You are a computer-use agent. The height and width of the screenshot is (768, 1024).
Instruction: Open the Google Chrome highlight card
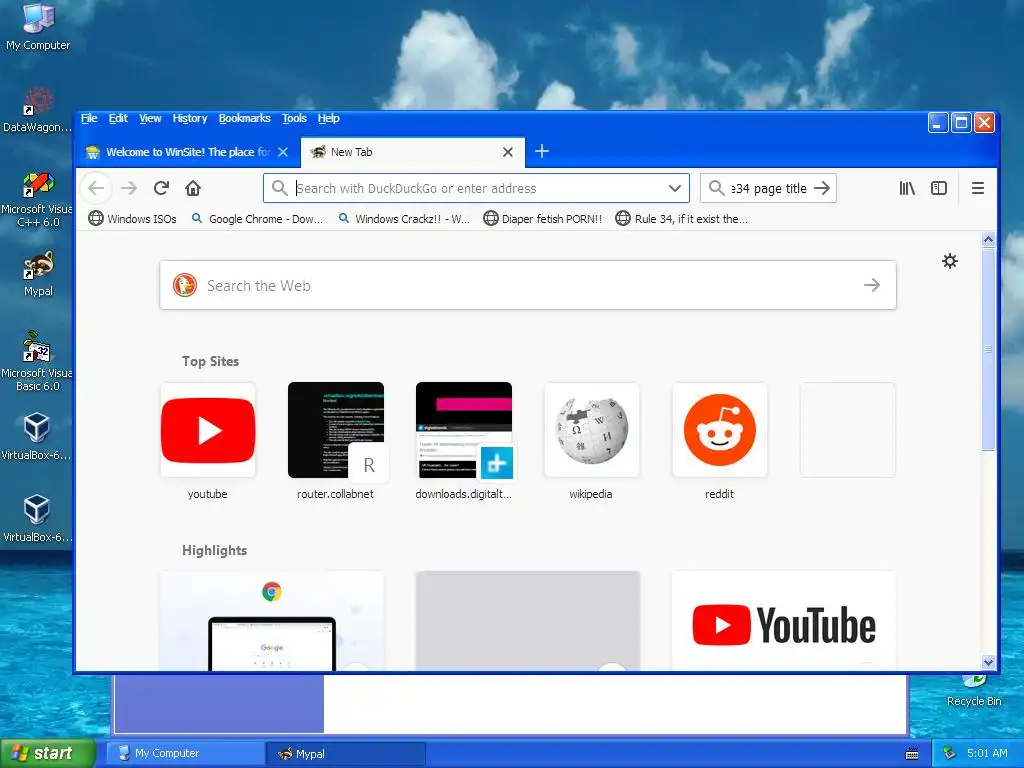click(272, 620)
